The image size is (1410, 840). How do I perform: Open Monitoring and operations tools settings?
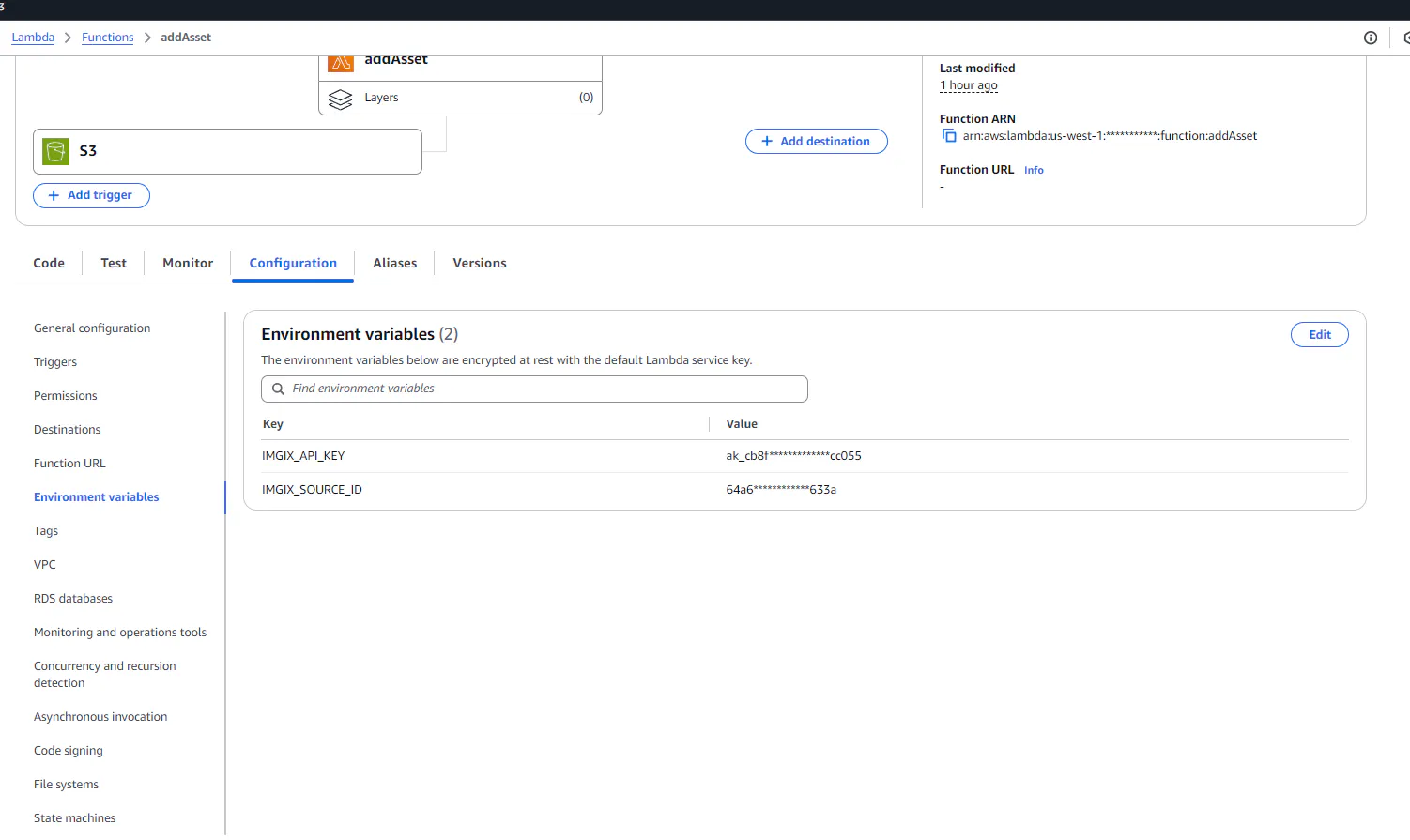coord(120,633)
